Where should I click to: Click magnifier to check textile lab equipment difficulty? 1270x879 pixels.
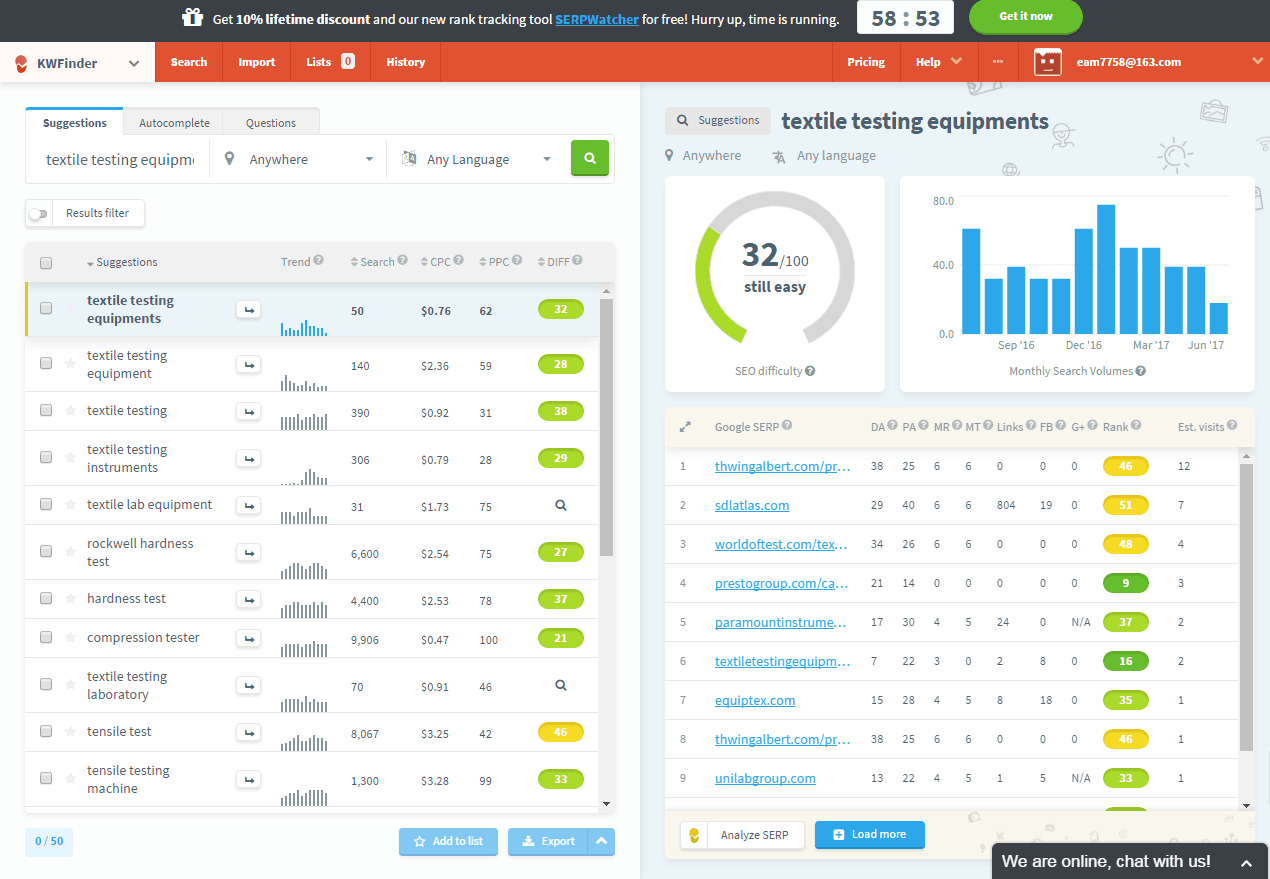coord(561,506)
